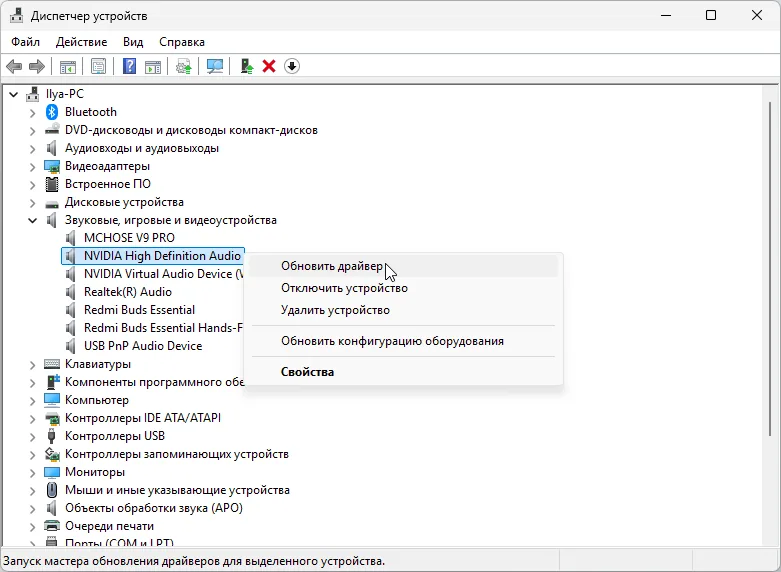Expand the Клавиатуры category
This screenshot has width=781, height=572.
click(33, 365)
